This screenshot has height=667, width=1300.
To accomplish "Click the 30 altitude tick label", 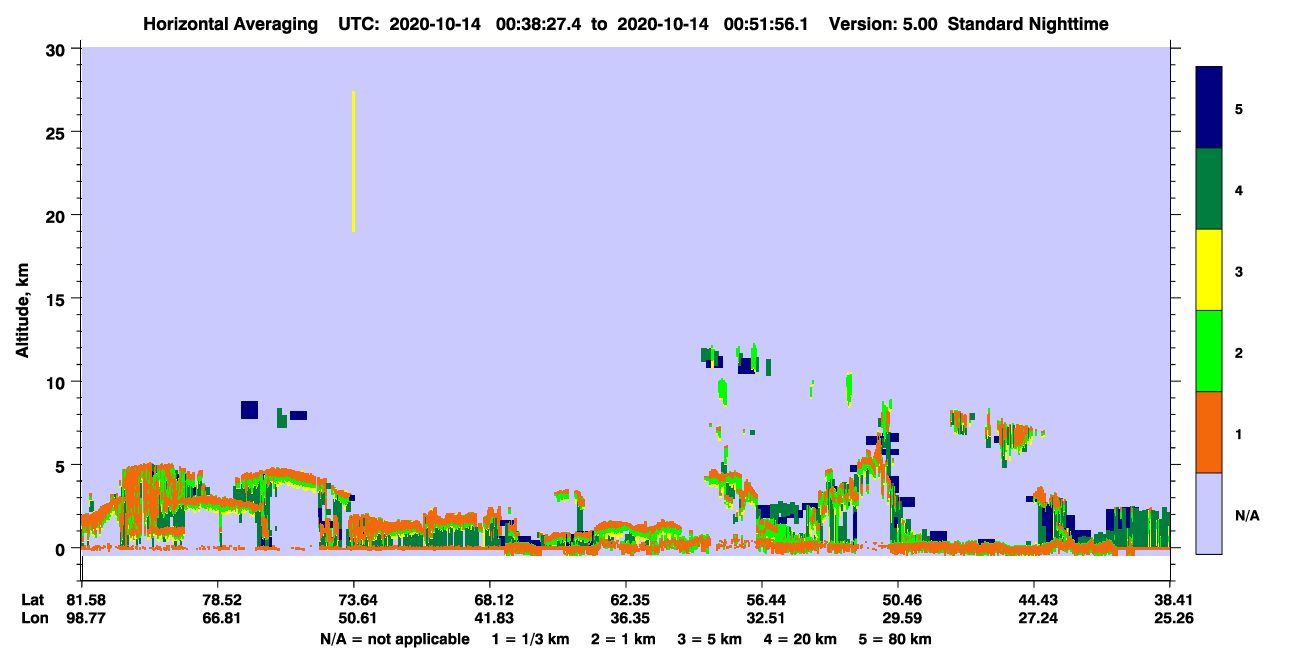I will (x=58, y=49).
